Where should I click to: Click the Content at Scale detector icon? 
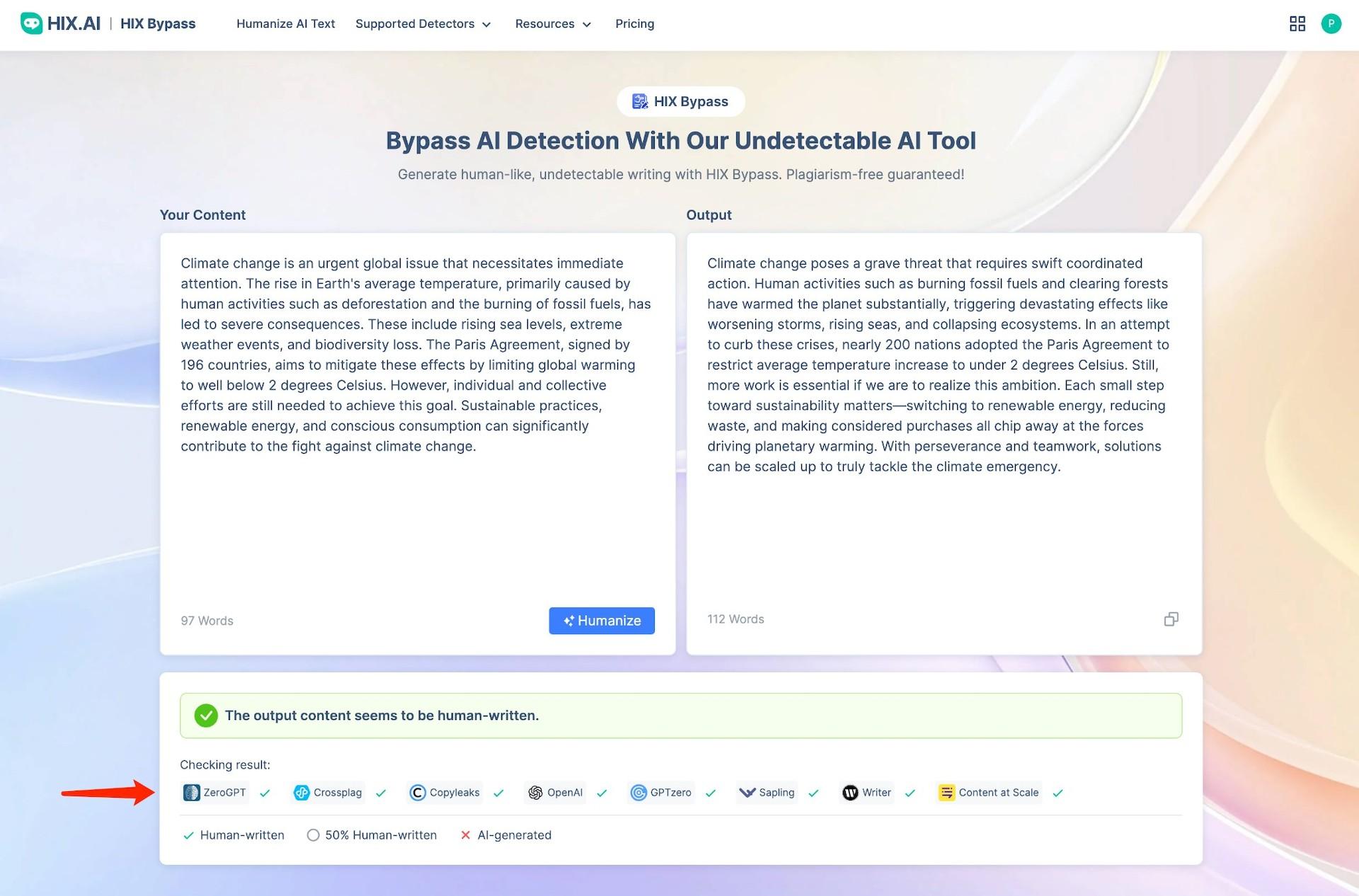tap(946, 793)
